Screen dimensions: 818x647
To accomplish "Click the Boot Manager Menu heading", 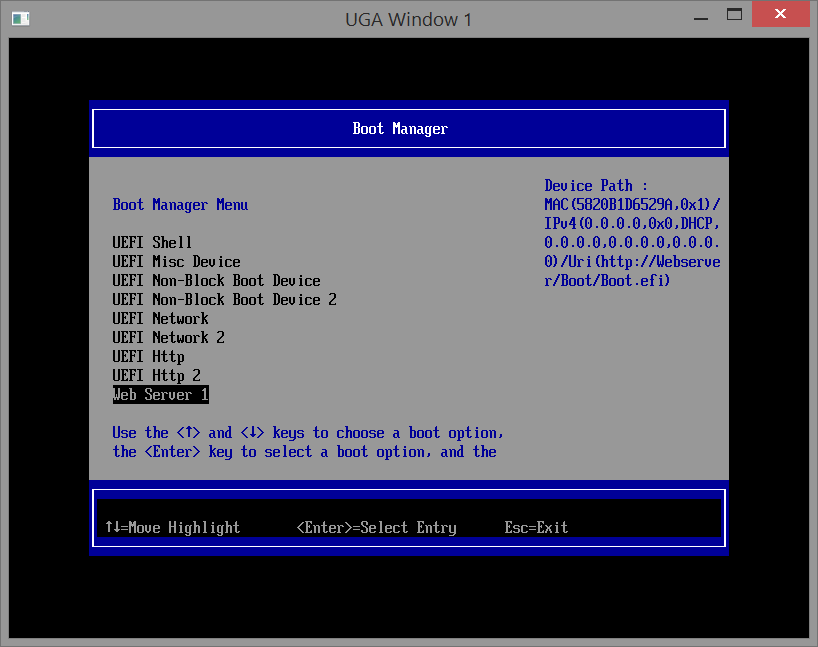I will (180, 205).
